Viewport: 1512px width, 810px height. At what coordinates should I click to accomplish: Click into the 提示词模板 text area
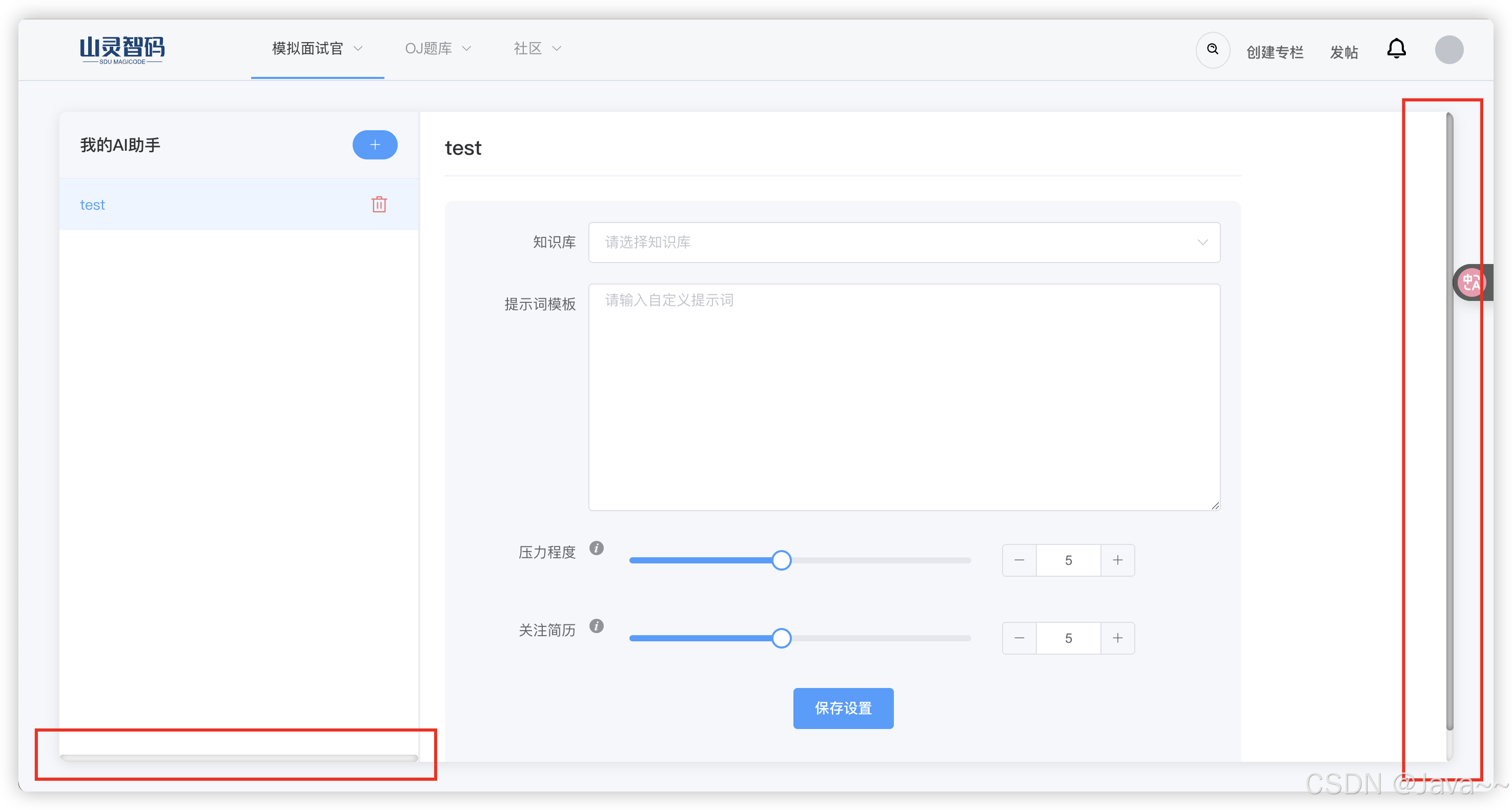coord(904,397)
